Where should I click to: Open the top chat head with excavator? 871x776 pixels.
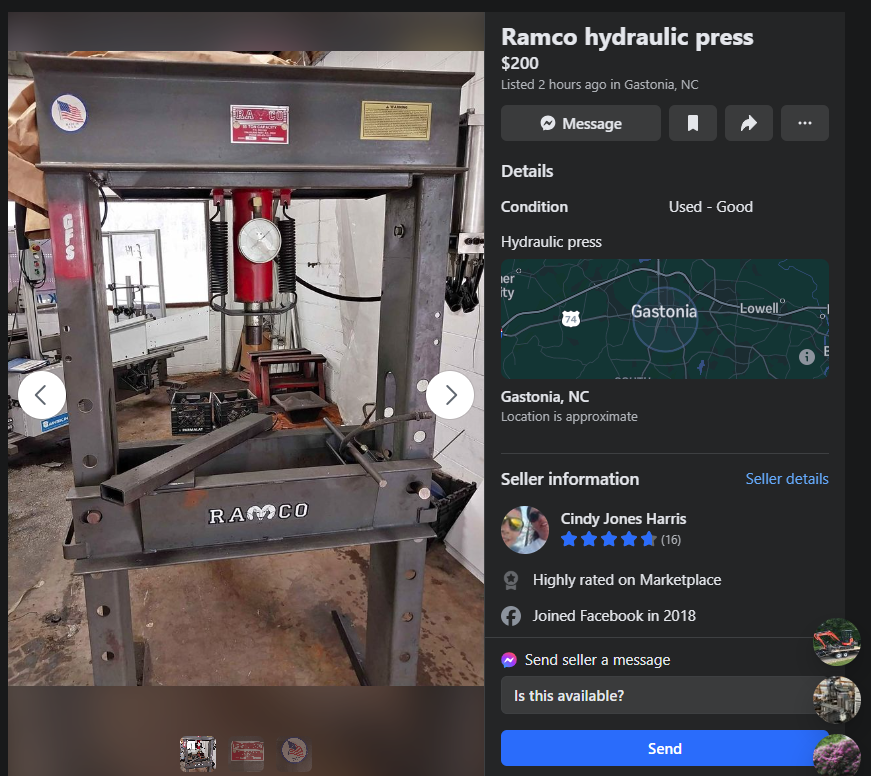836,642
